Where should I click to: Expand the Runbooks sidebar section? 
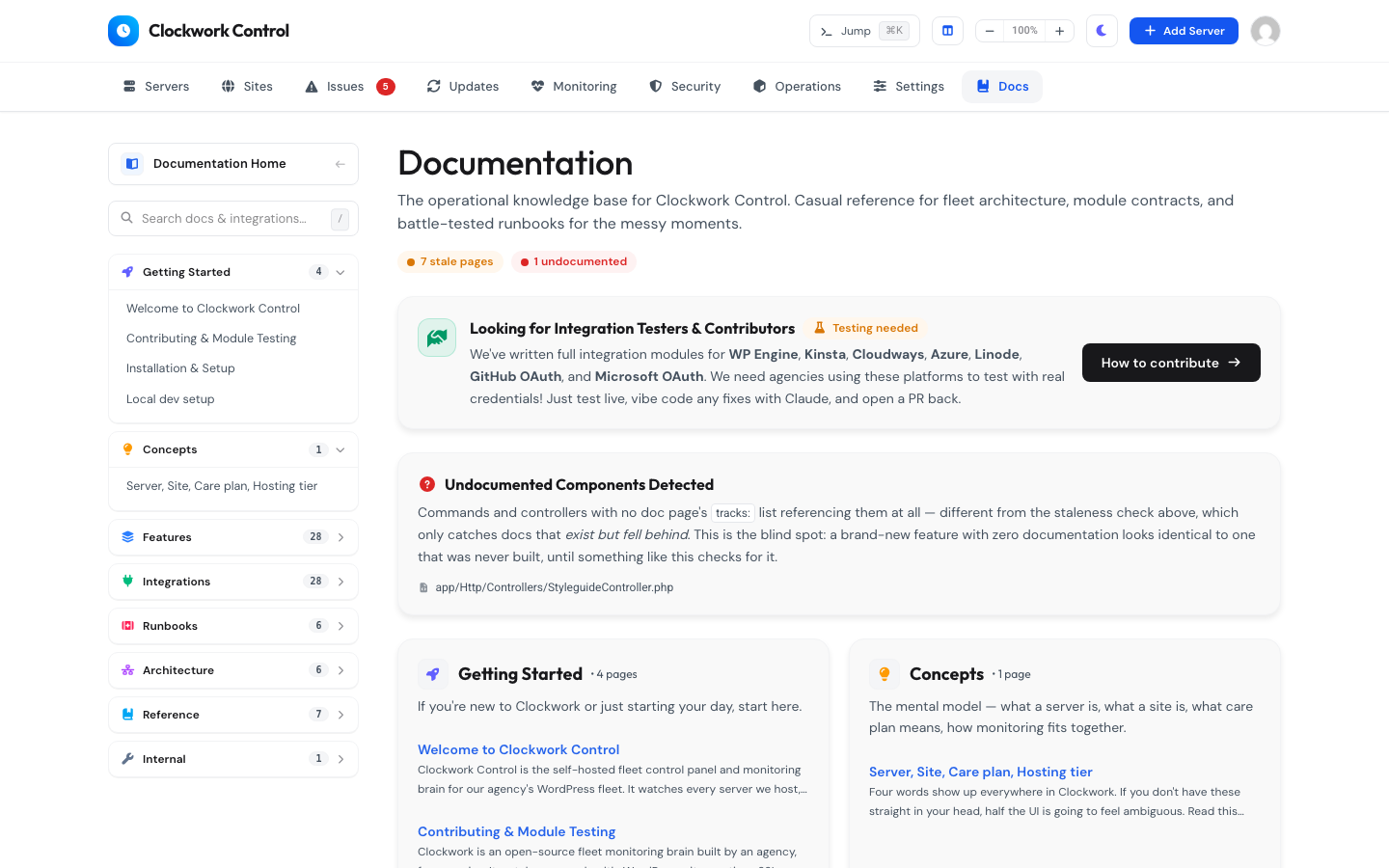click(x=233, y=626)
